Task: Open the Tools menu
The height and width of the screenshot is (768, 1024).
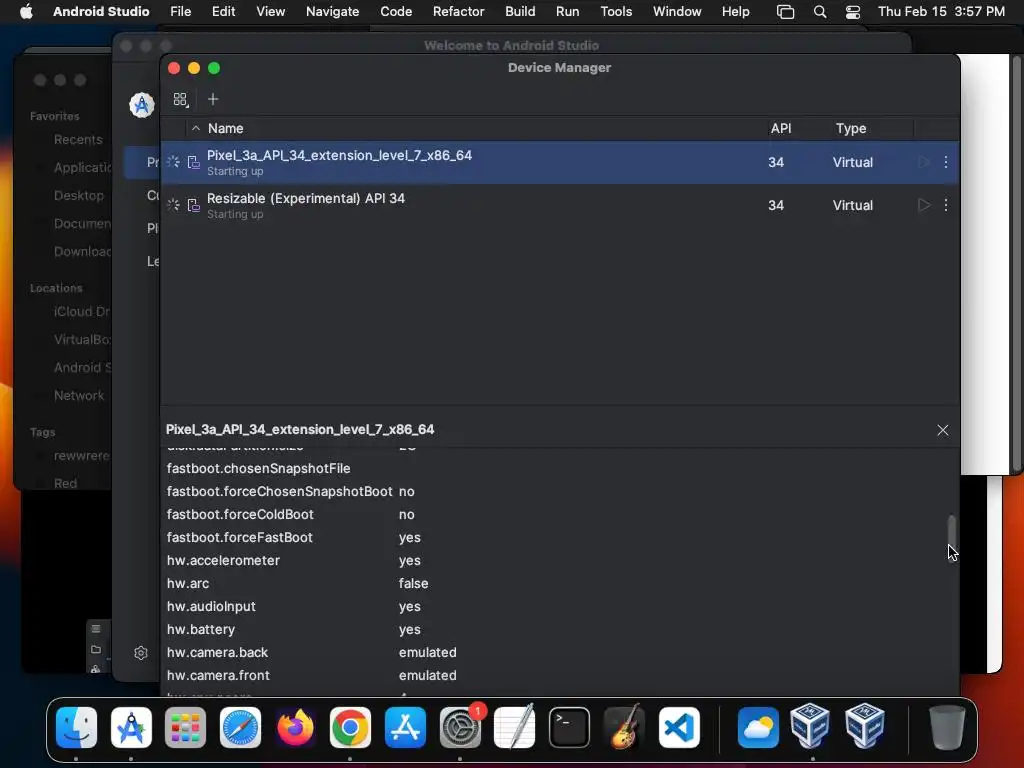Action: pos(616,12)
